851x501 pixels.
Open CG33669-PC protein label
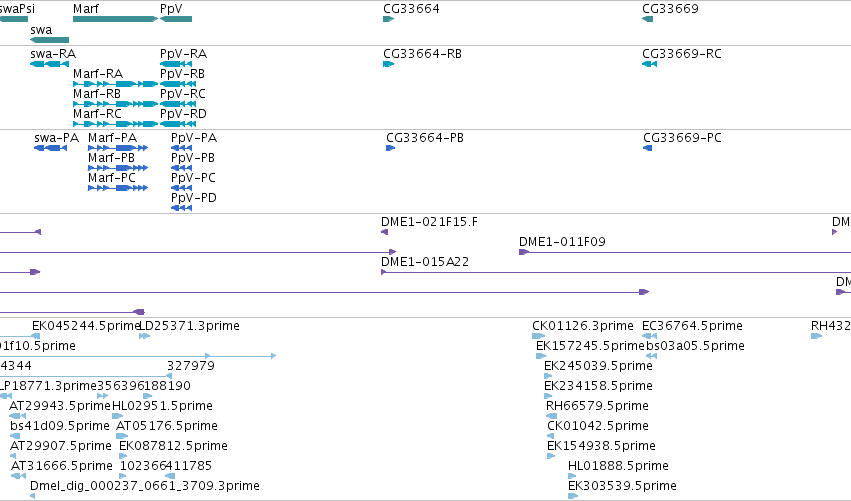click(682, 138)
